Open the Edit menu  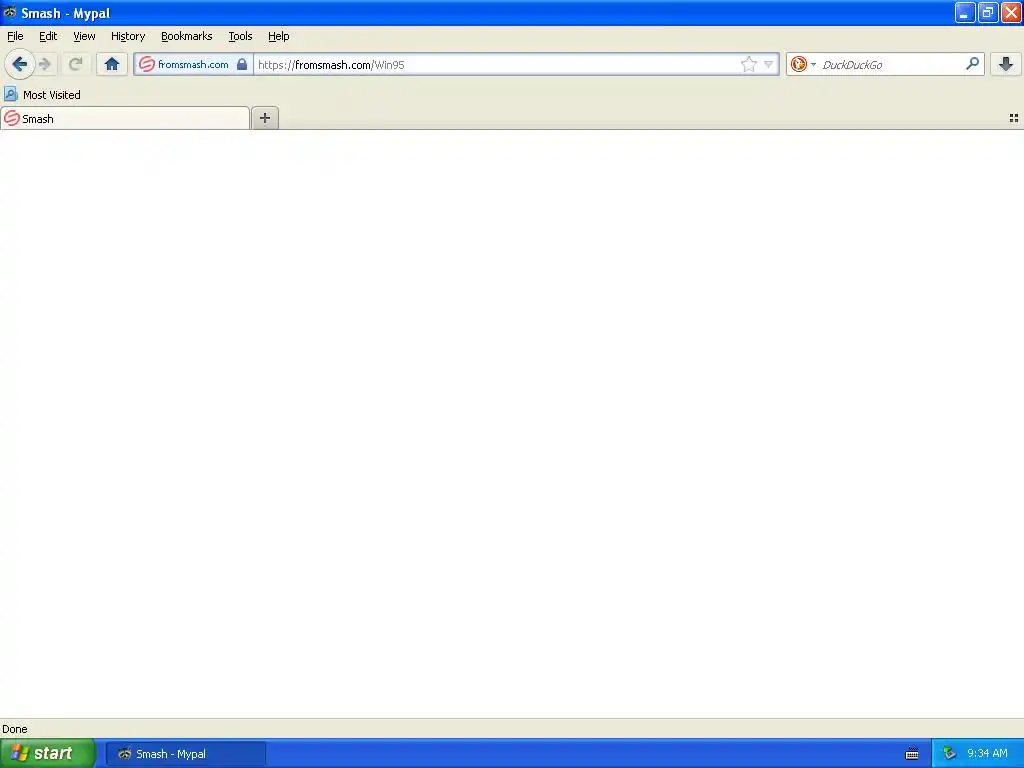(x=48, y=36)
